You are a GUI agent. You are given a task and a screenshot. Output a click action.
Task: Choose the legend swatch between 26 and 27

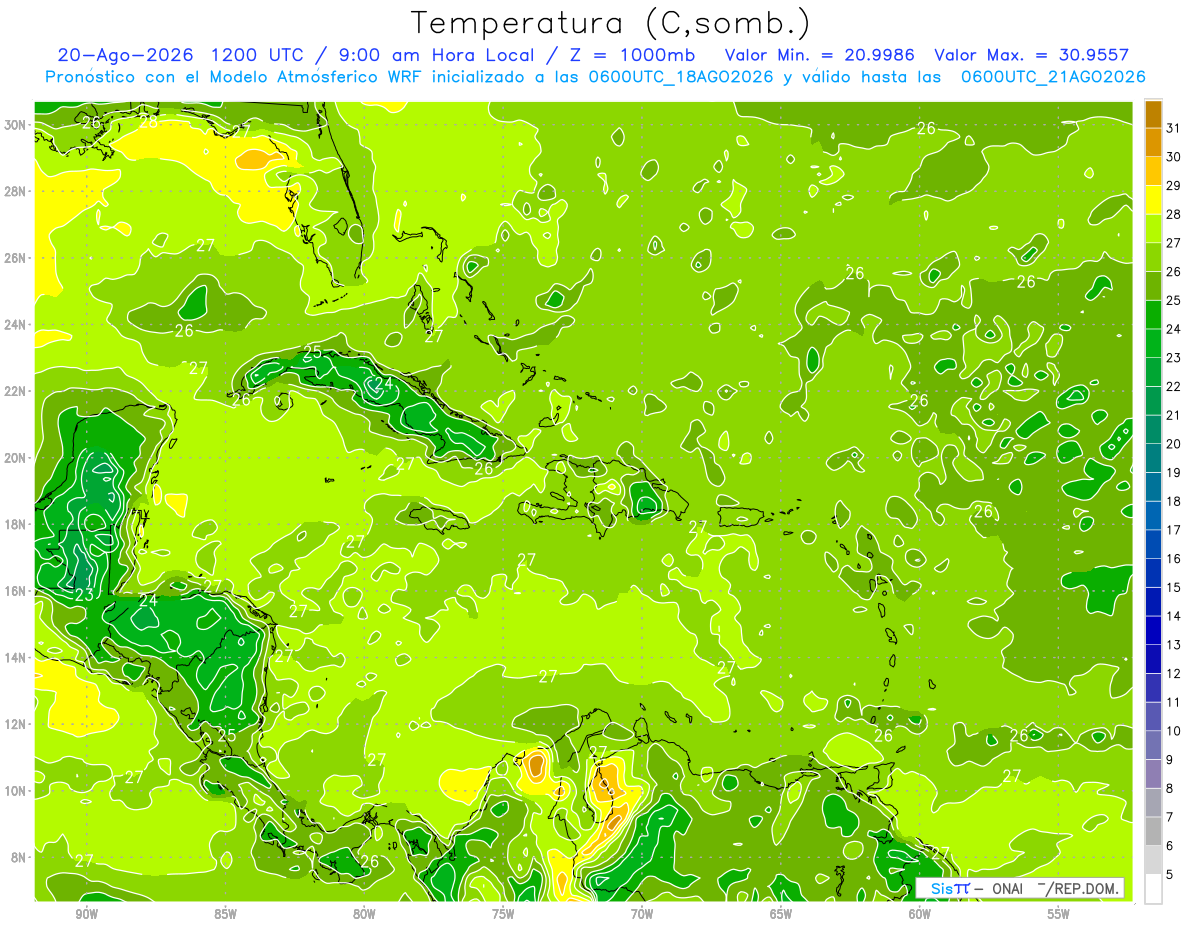click(x=1153, y=257)
